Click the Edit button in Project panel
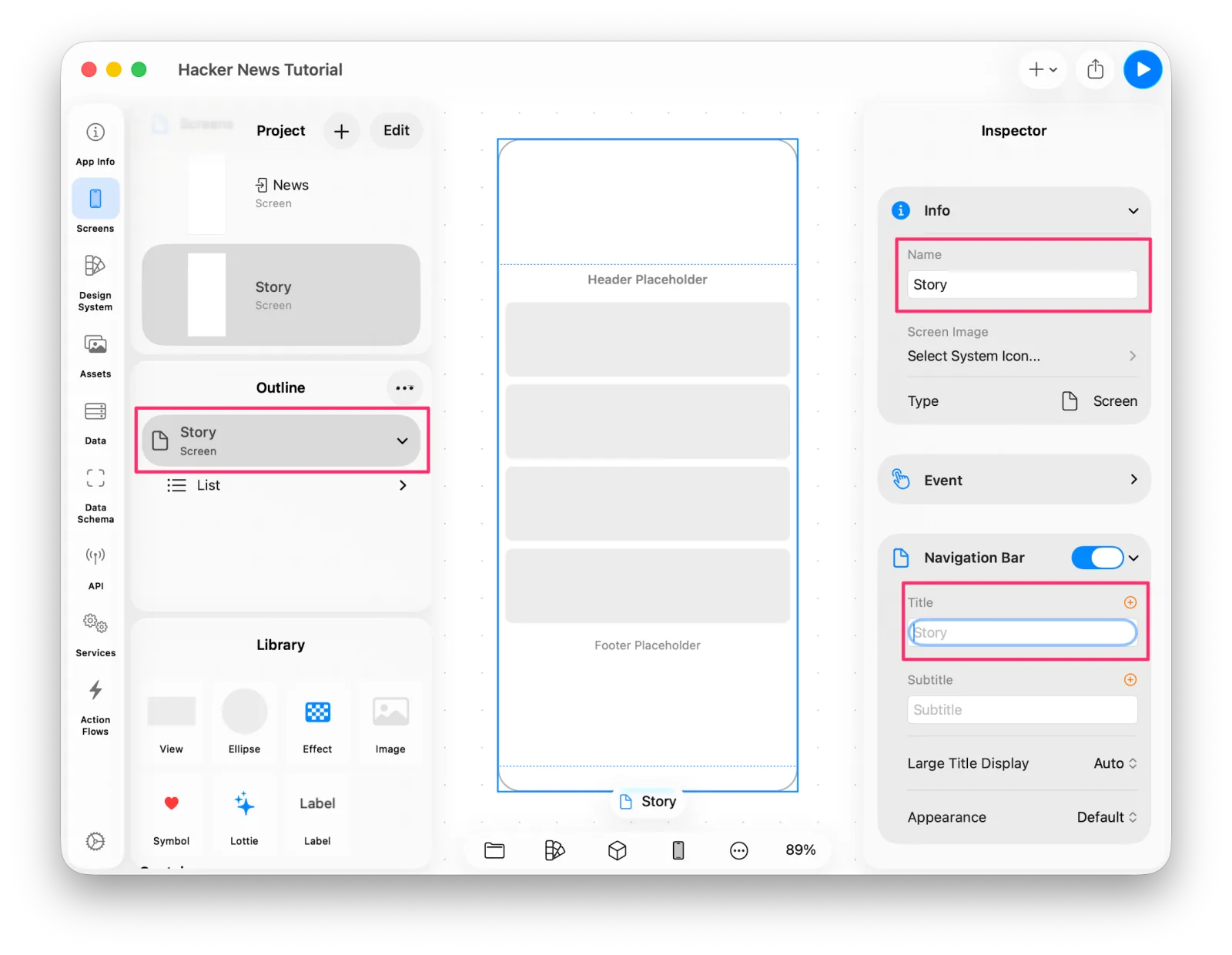1232x955 pixels. [397, 131]
